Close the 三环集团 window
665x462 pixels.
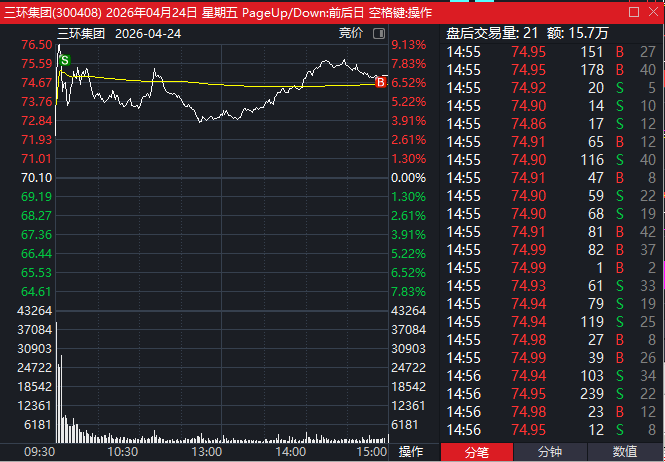(x=654, y=12)
